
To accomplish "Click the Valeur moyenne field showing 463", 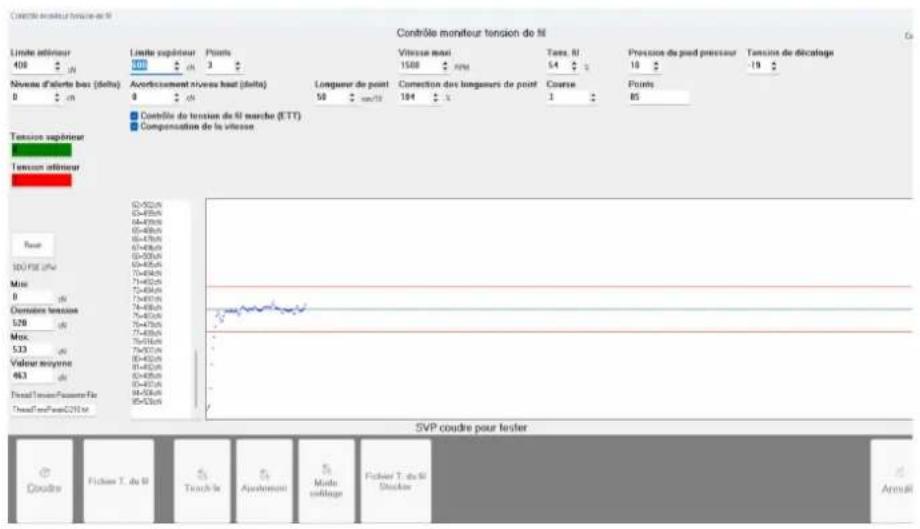I will point(32,376).
